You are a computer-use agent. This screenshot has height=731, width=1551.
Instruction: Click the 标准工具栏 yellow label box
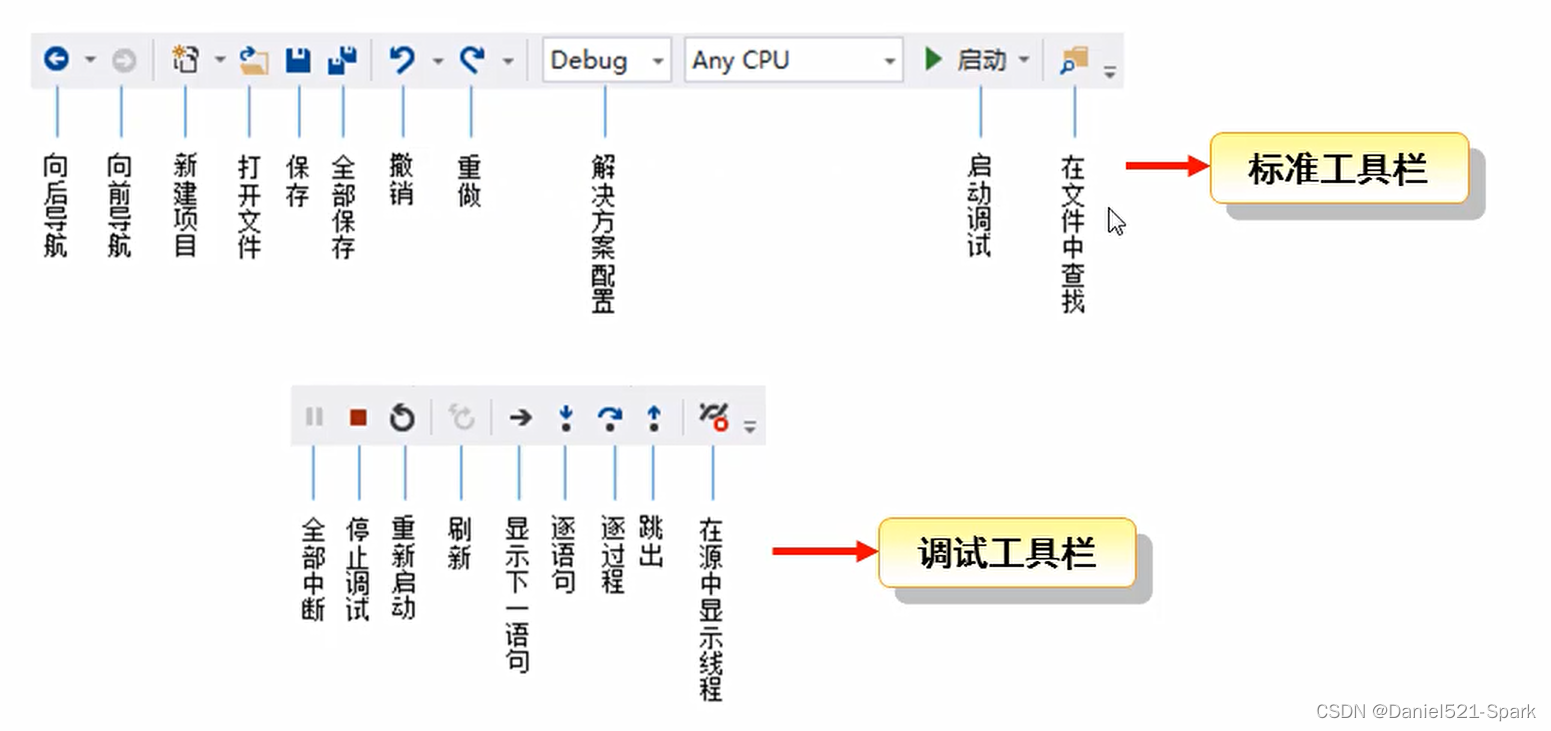(1339, 168)
